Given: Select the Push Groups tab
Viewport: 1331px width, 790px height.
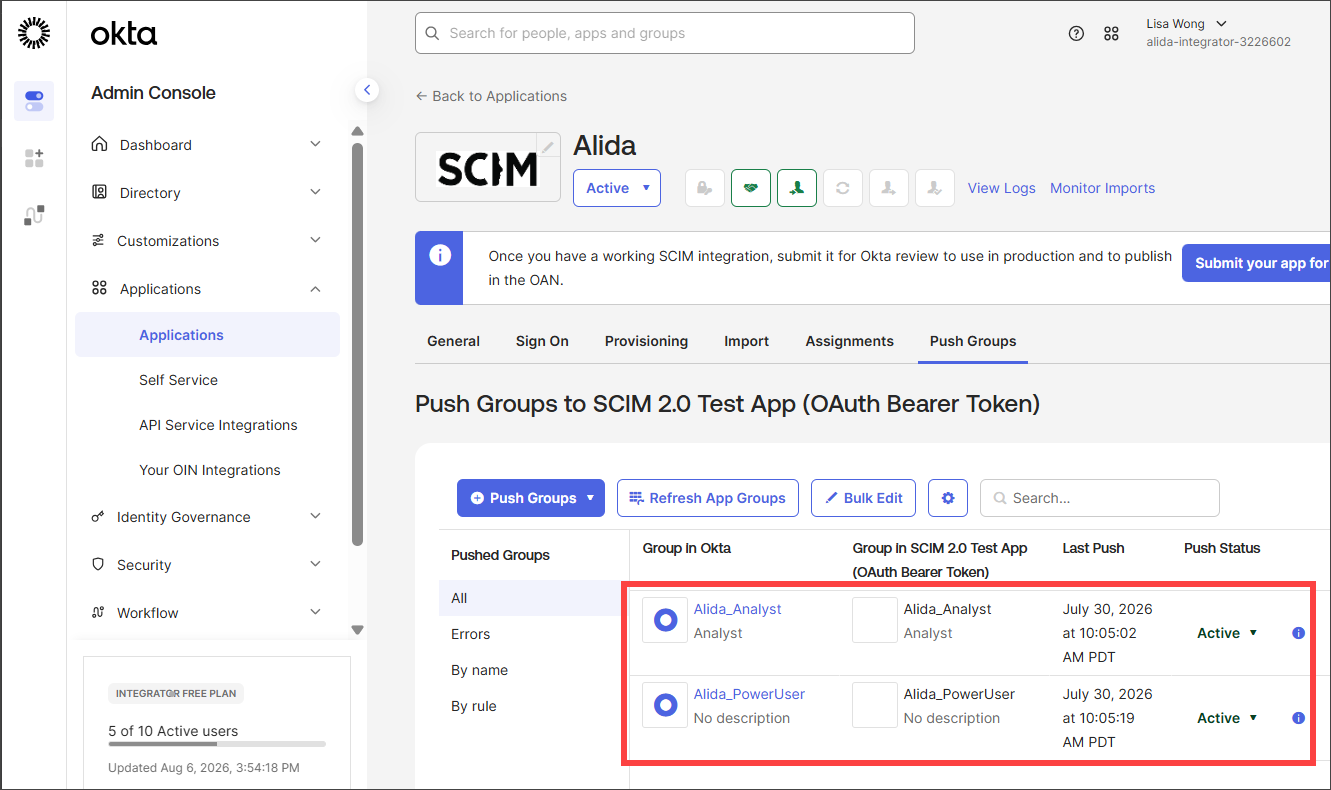Looking at the screenshot, I should (973, 341).
